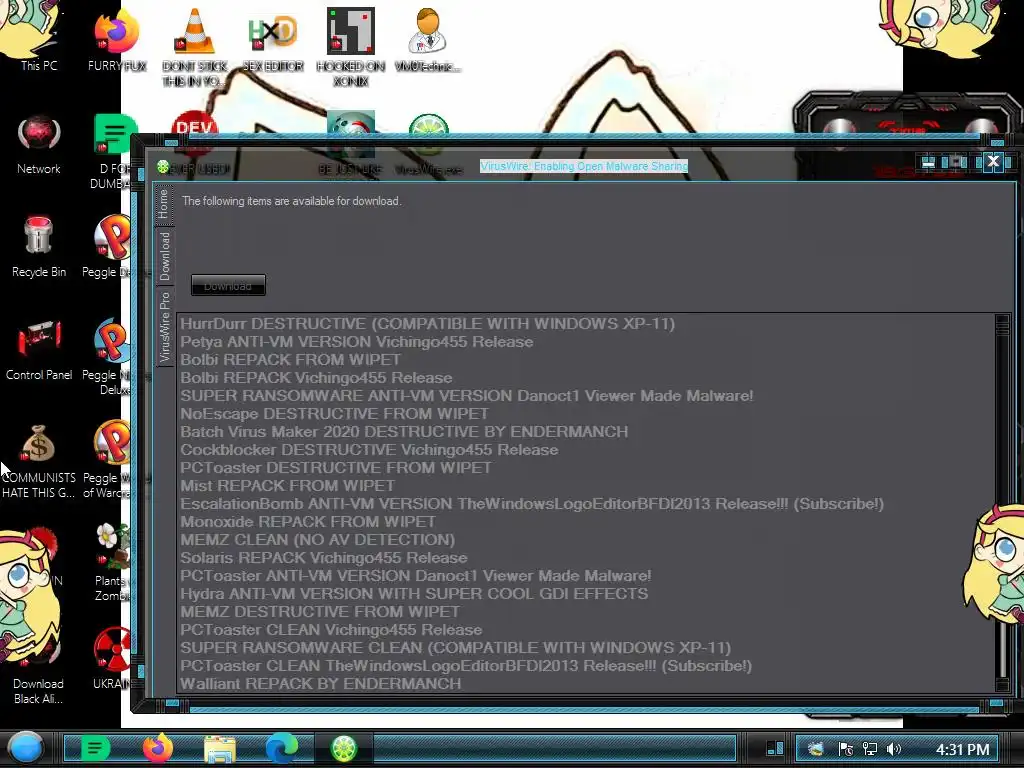Image resolution: width=1024 pixels, height=768 pixels.
Task: Switch to VirusWire lime icon on taskbar
Action: (344, 748)
